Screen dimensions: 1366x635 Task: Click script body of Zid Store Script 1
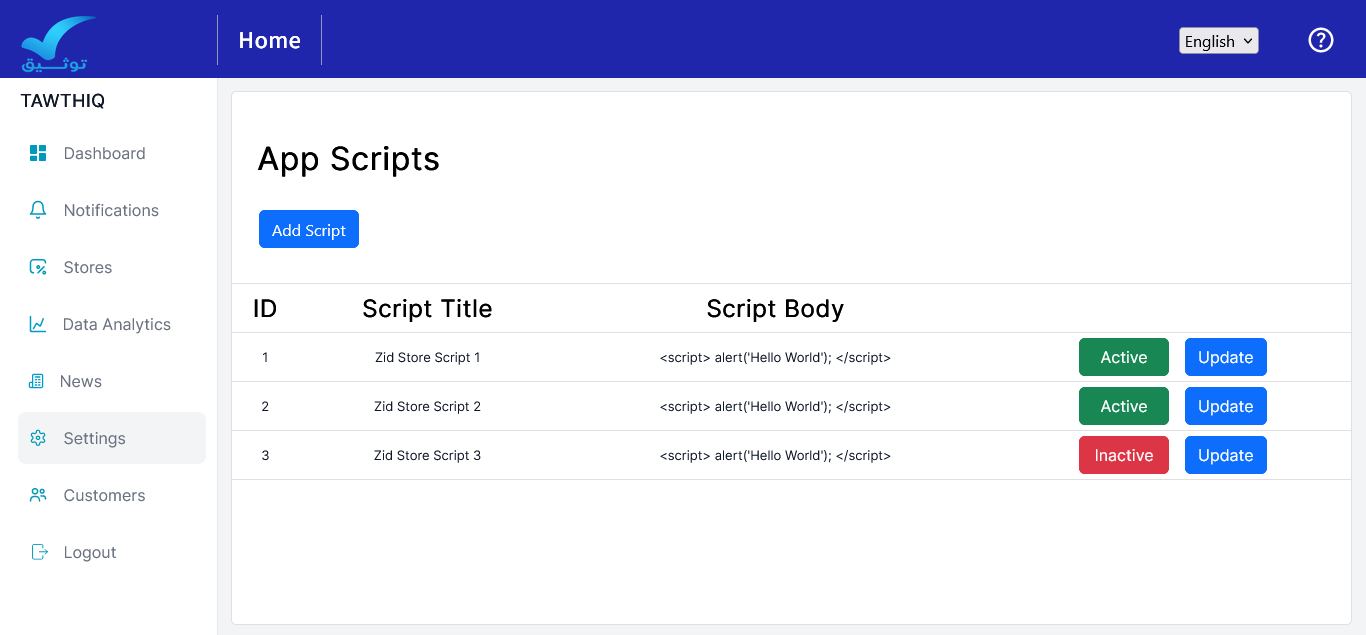[x=775, y=357]
